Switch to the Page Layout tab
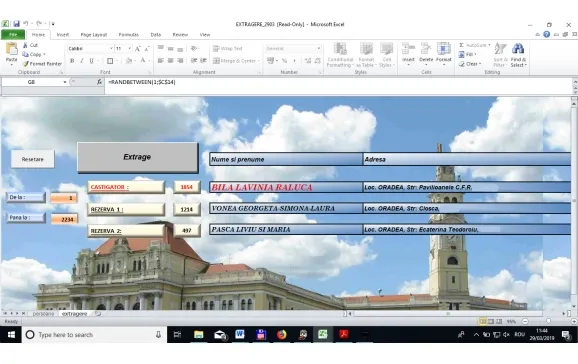The image size is (578, 364). [x=94, y=35]
